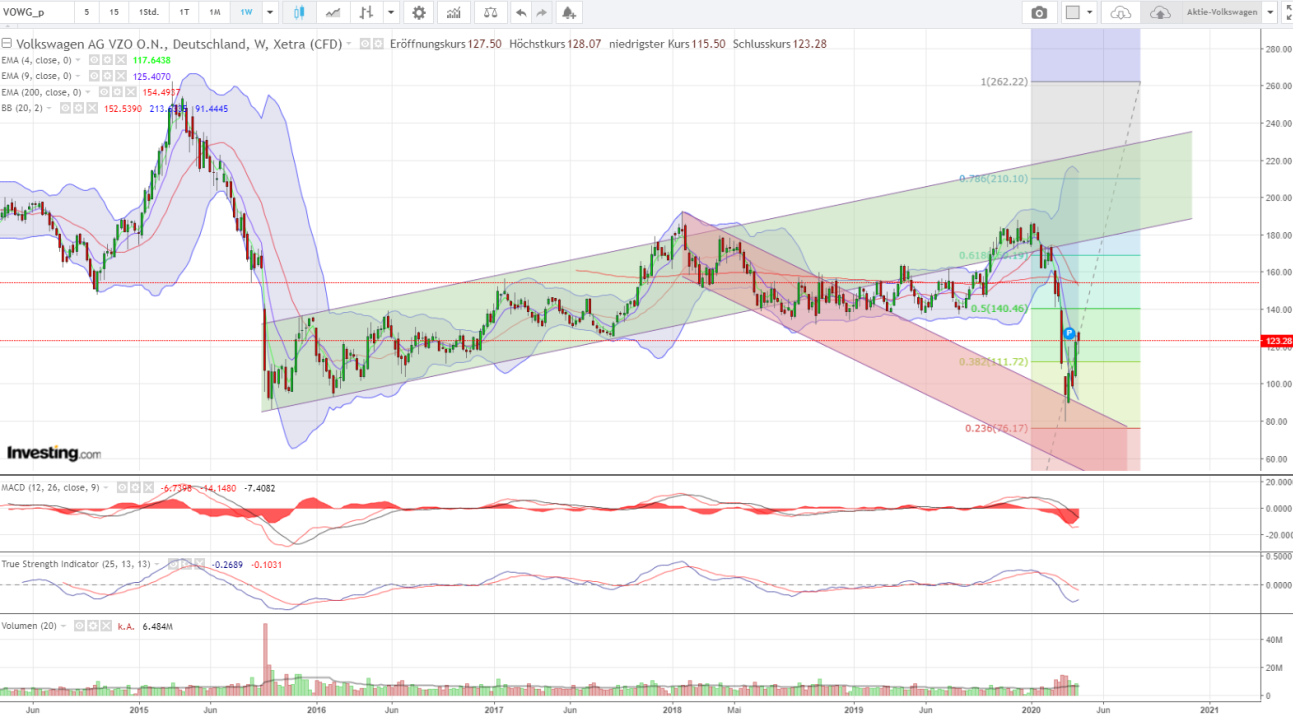Open settings of EMA (200, close, 0)
Viewport: 1293px width, 714px height.
pyautogui.click(x=117, y=92)
